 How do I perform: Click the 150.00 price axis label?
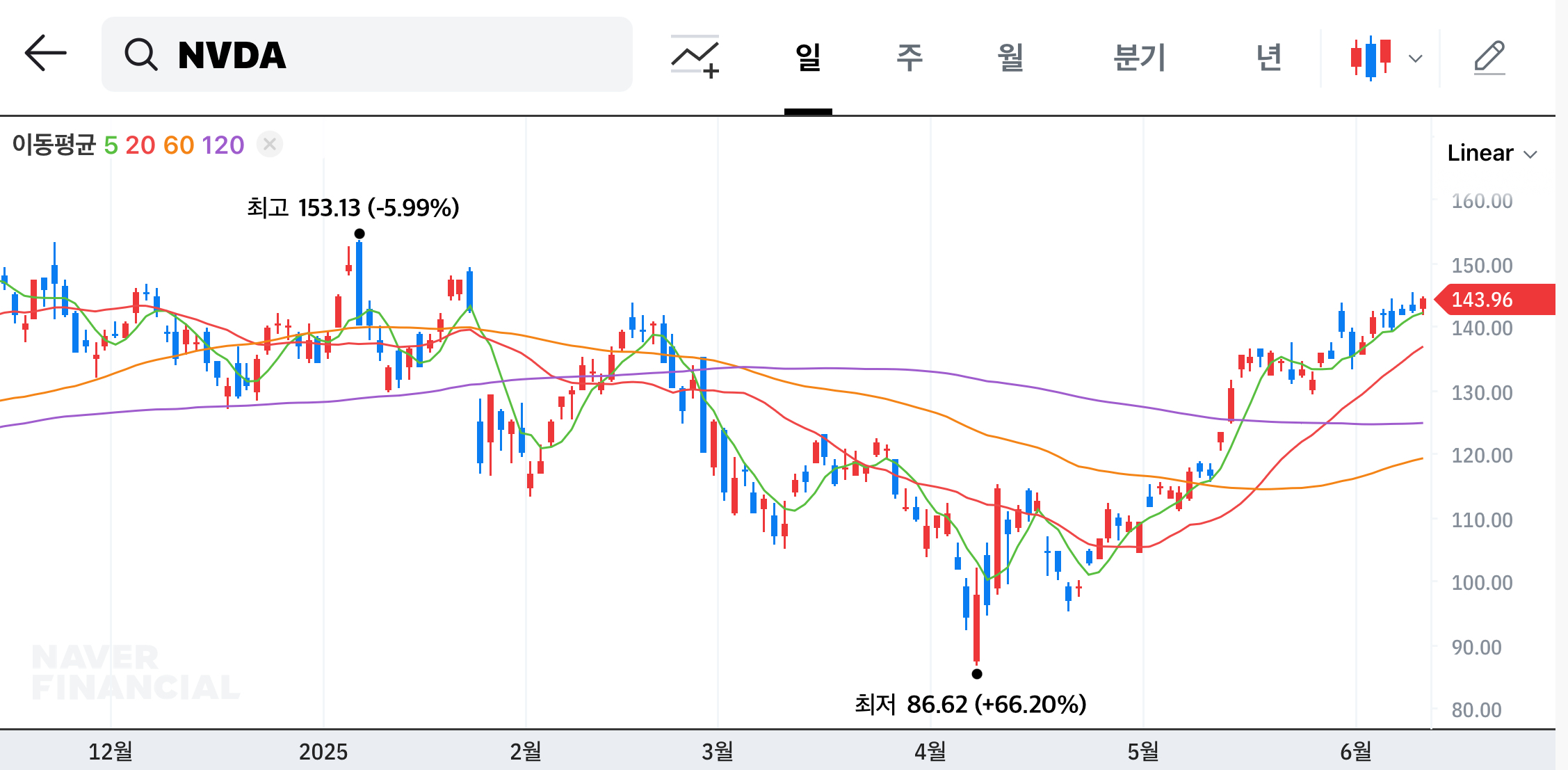pos(1482,265)
